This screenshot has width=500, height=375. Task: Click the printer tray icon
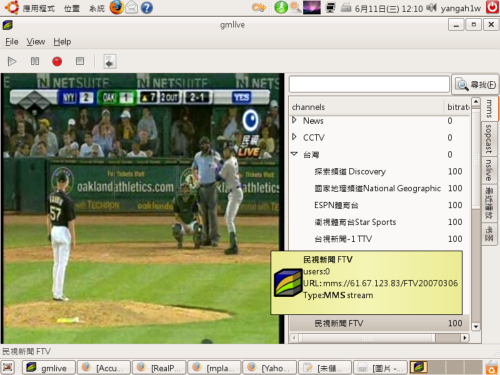coord(346,7)
